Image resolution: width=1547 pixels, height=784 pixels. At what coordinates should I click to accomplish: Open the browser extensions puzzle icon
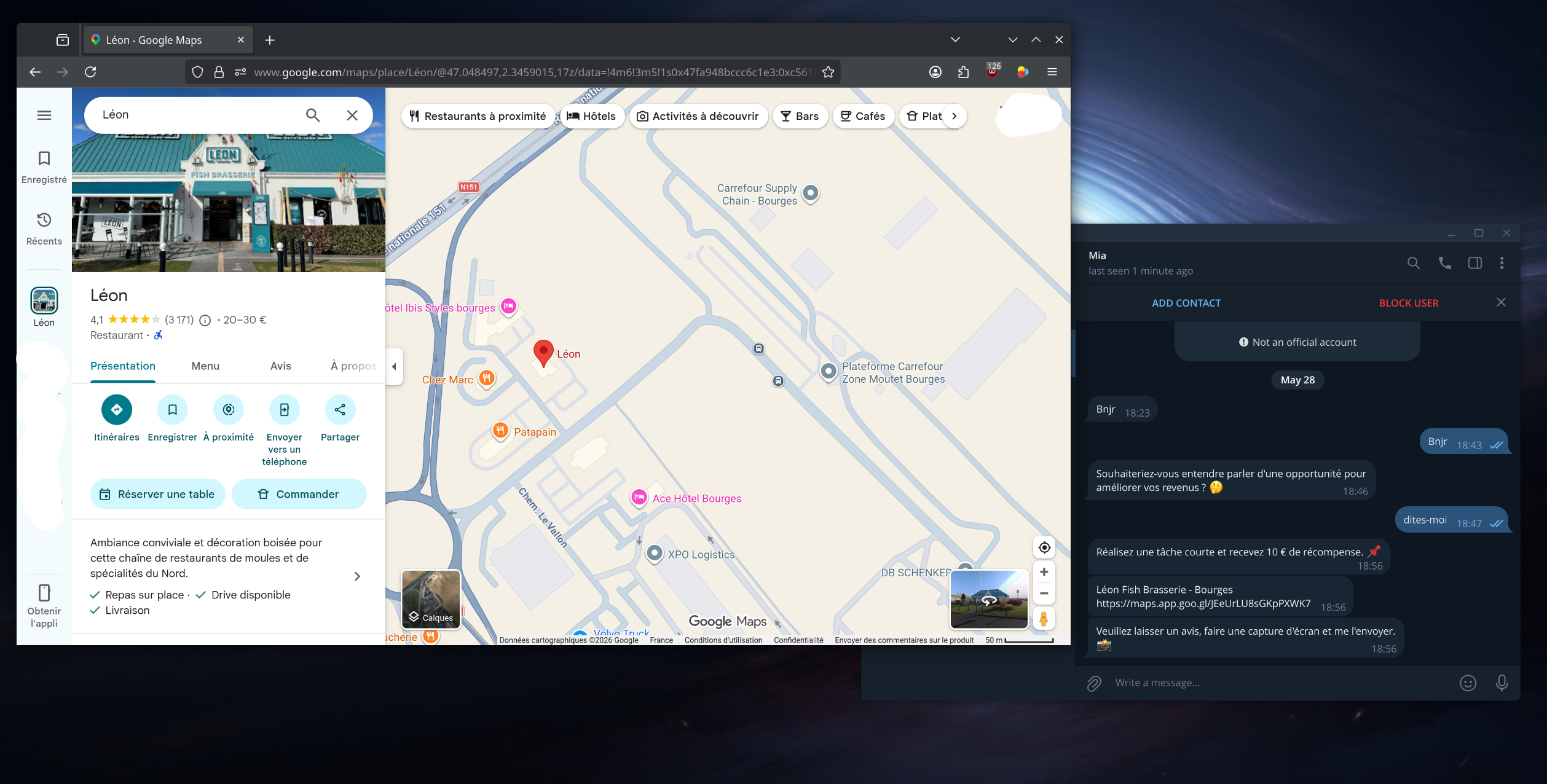pos(963,72)
